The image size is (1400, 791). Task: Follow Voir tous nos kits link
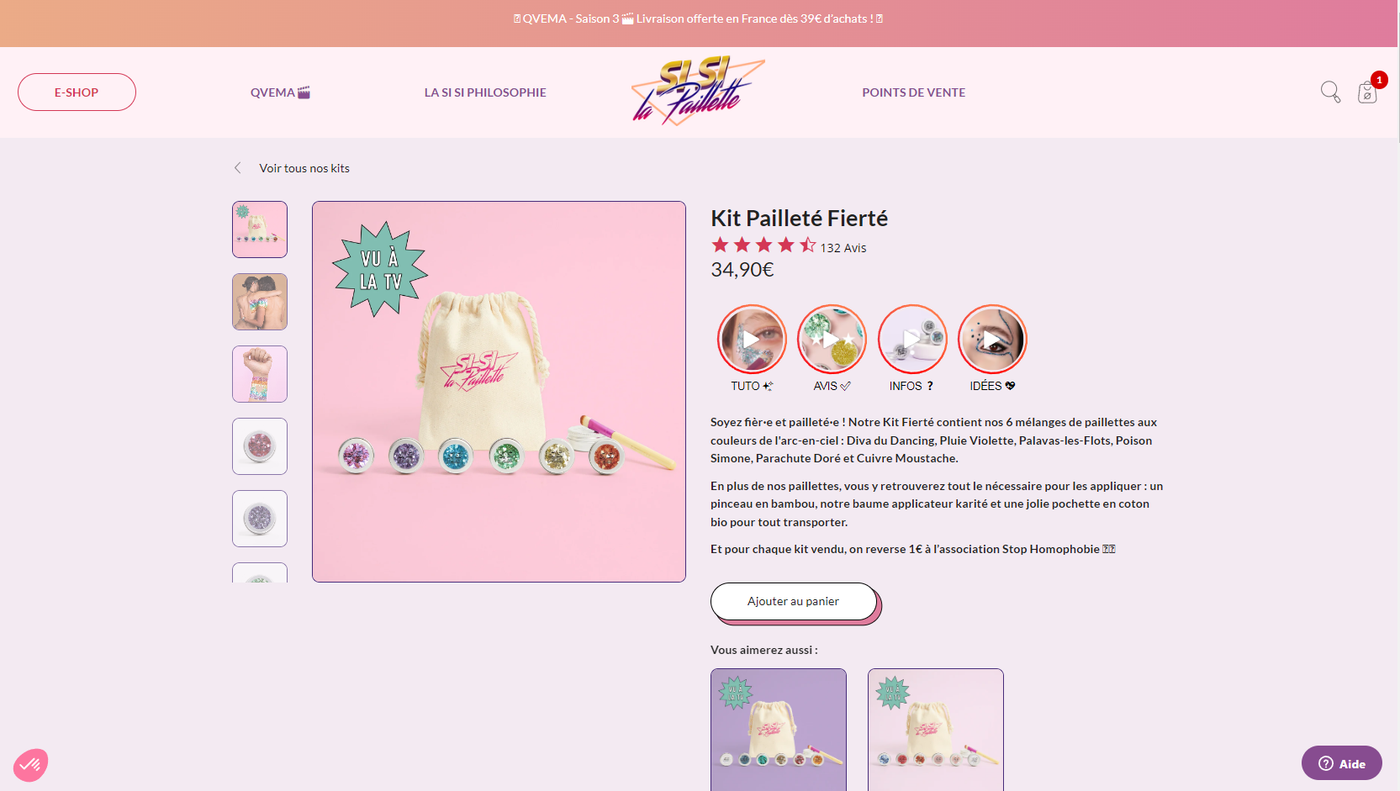pyautogui.click(x=304, y=168)
